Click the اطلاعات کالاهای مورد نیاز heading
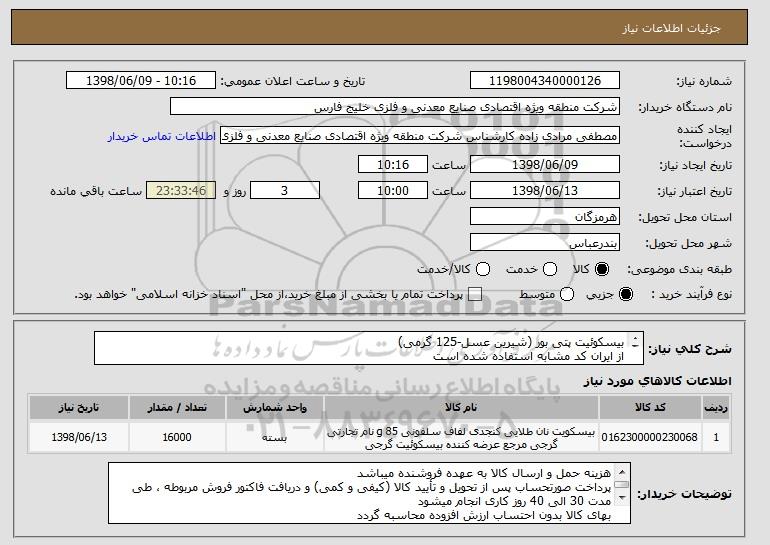This screenshot has height=545, width=770. (x=657, y=381)
